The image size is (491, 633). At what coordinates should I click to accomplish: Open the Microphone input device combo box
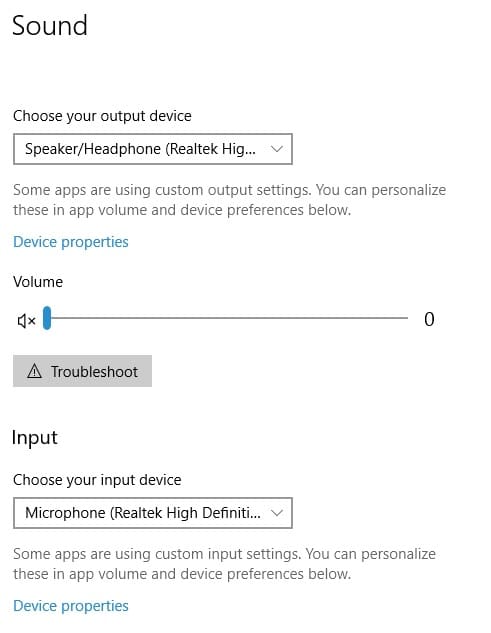click(153, 513)
